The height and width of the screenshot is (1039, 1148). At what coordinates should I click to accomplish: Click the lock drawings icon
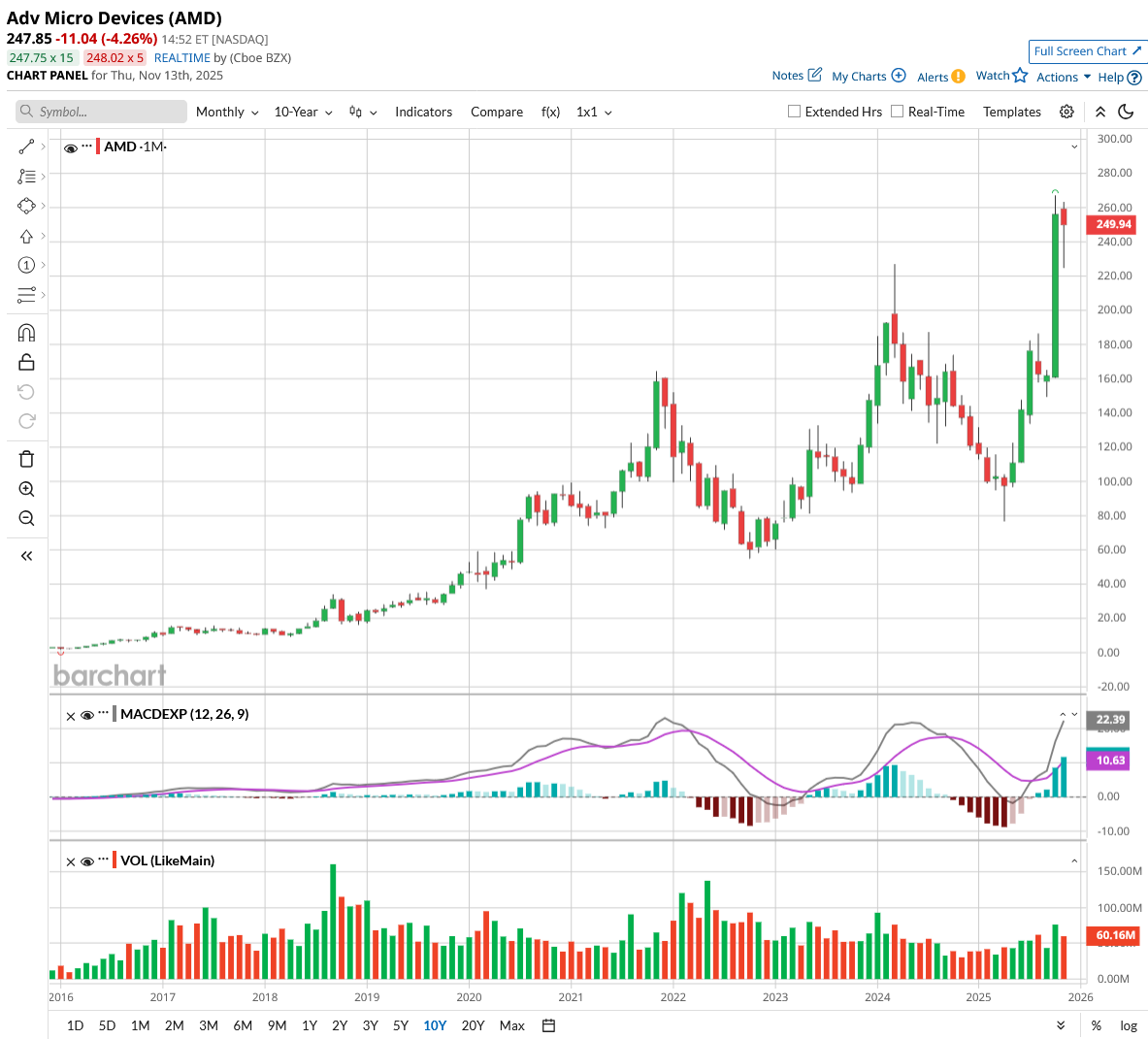(x=26, y=362)
